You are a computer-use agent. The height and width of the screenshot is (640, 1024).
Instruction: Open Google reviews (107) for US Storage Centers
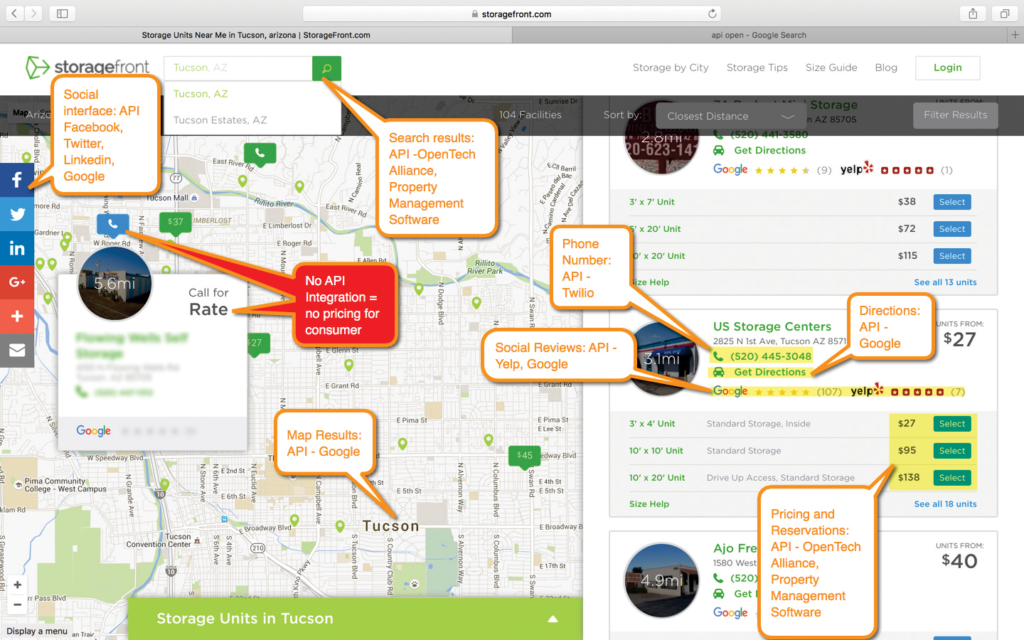[x=777, y=392]
